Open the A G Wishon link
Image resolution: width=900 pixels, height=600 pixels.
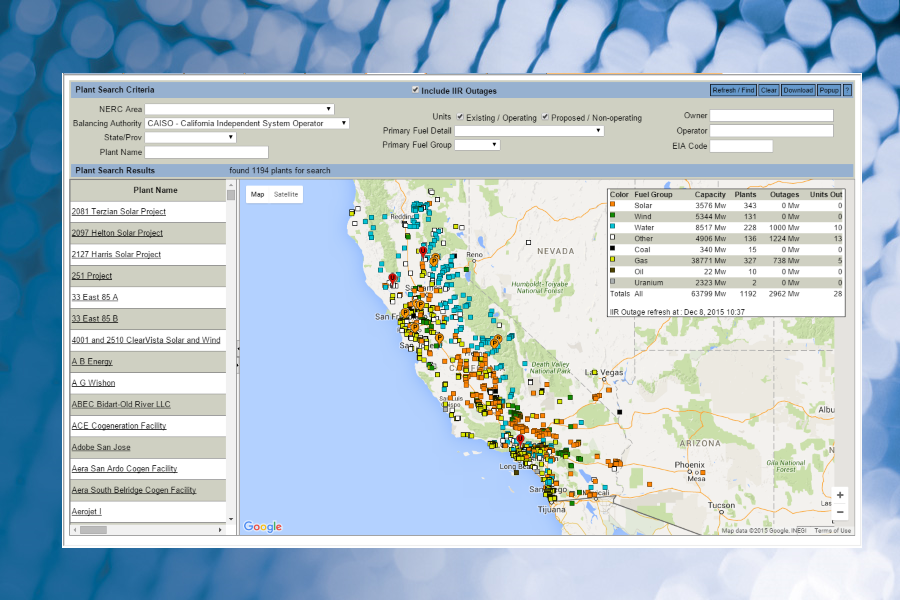[94, 383]
